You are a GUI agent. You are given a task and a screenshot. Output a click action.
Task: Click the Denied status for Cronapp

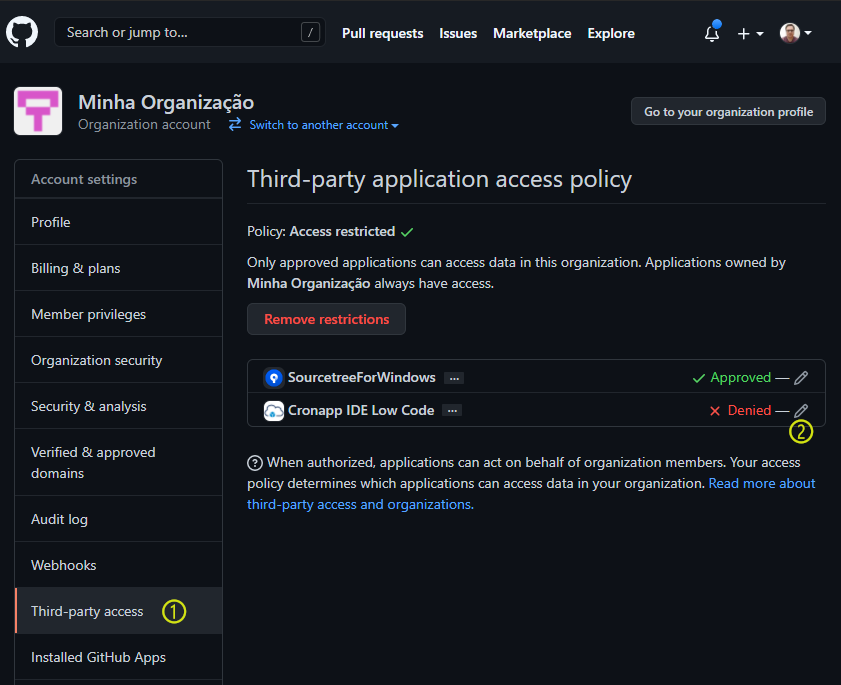(x=740, y=411)
